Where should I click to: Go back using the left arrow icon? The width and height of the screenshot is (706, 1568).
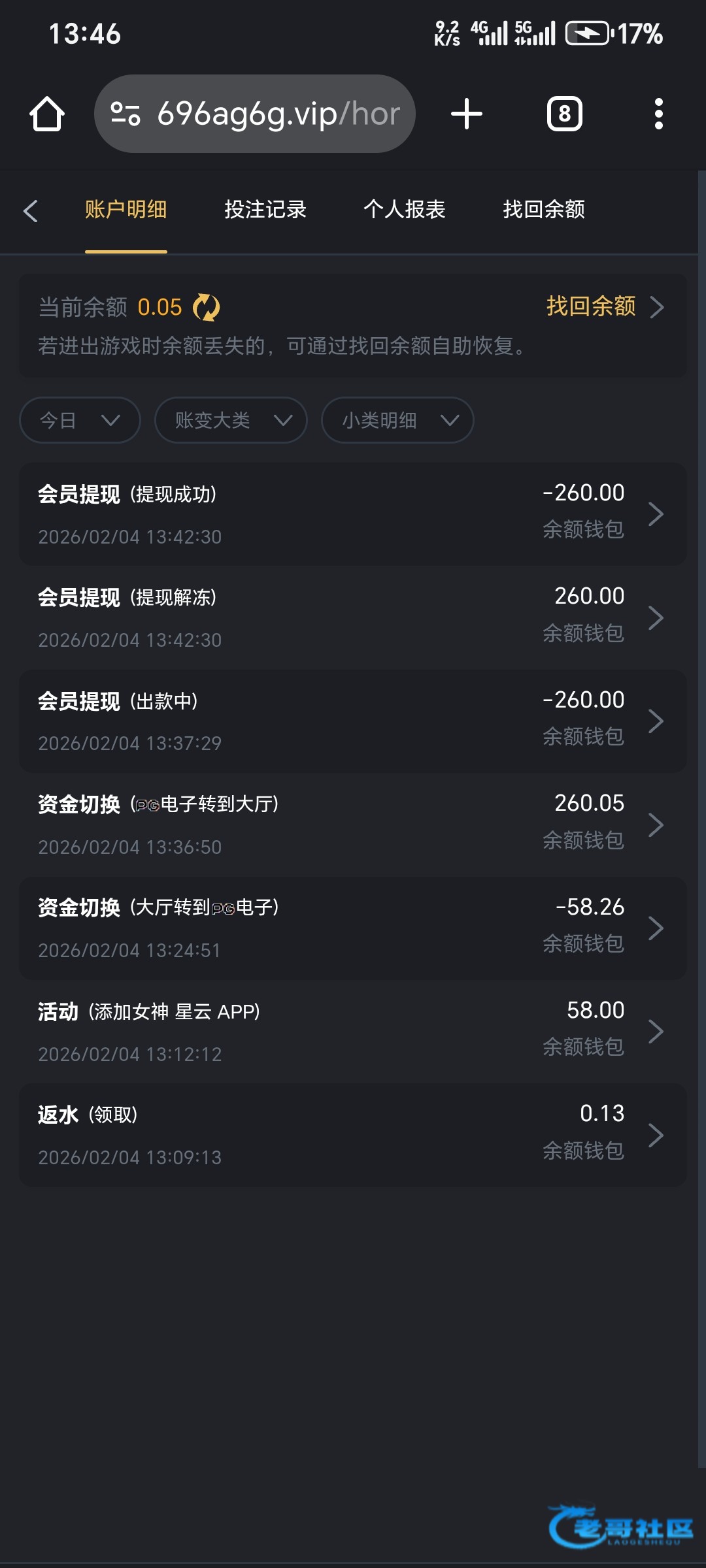30,210
